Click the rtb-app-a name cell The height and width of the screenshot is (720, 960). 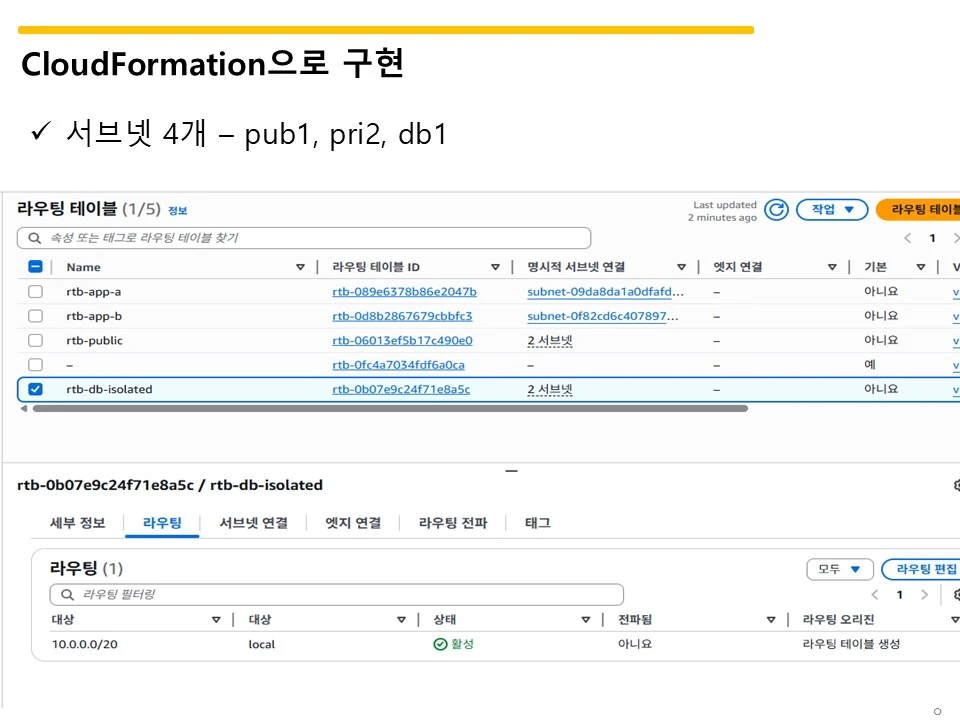pos(94,292)
